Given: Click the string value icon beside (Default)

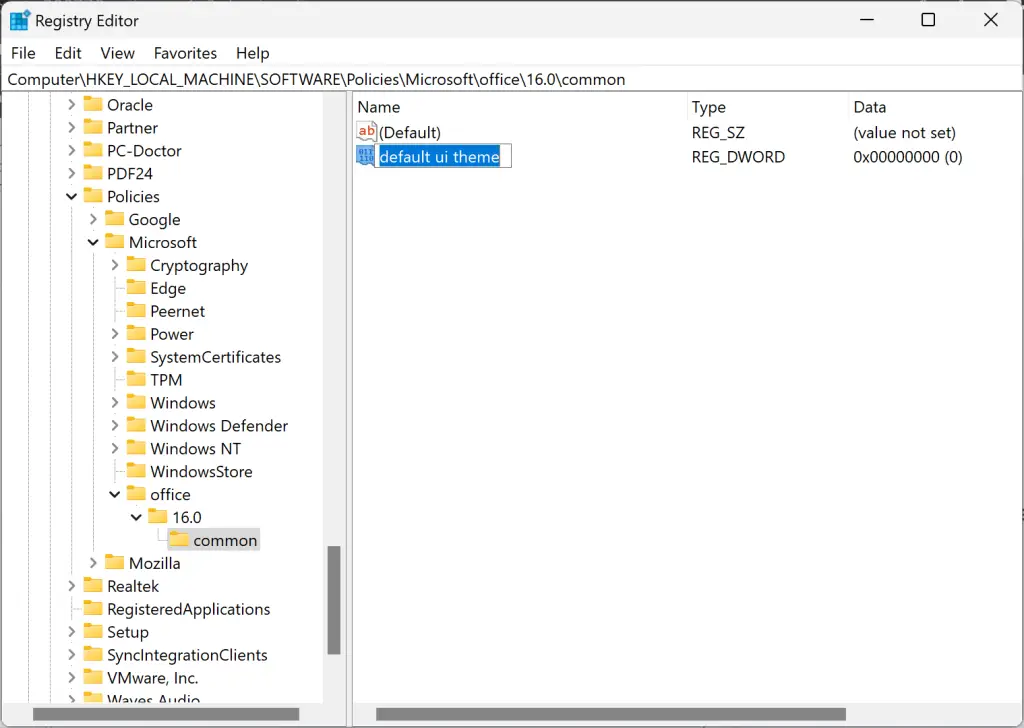Looking at the screenshot, I should tap(365, 131).
